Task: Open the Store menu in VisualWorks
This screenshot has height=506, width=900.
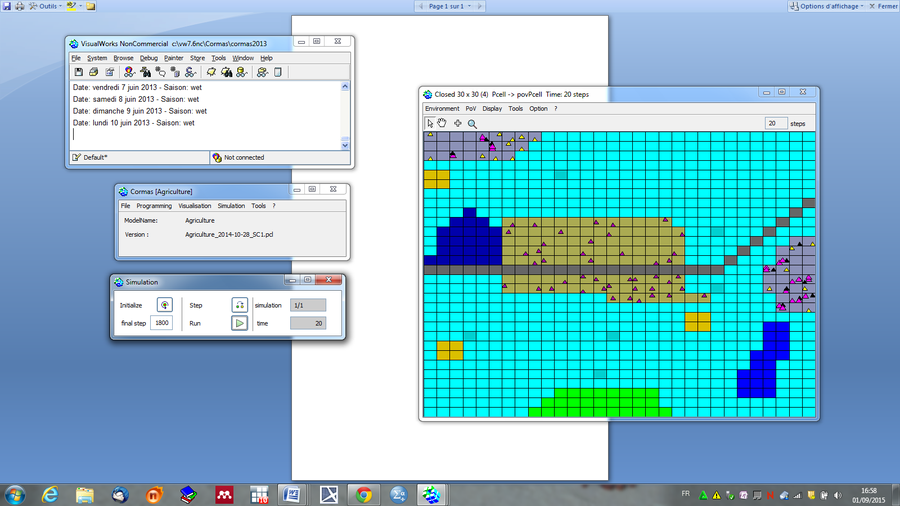Action: [197, 58]
